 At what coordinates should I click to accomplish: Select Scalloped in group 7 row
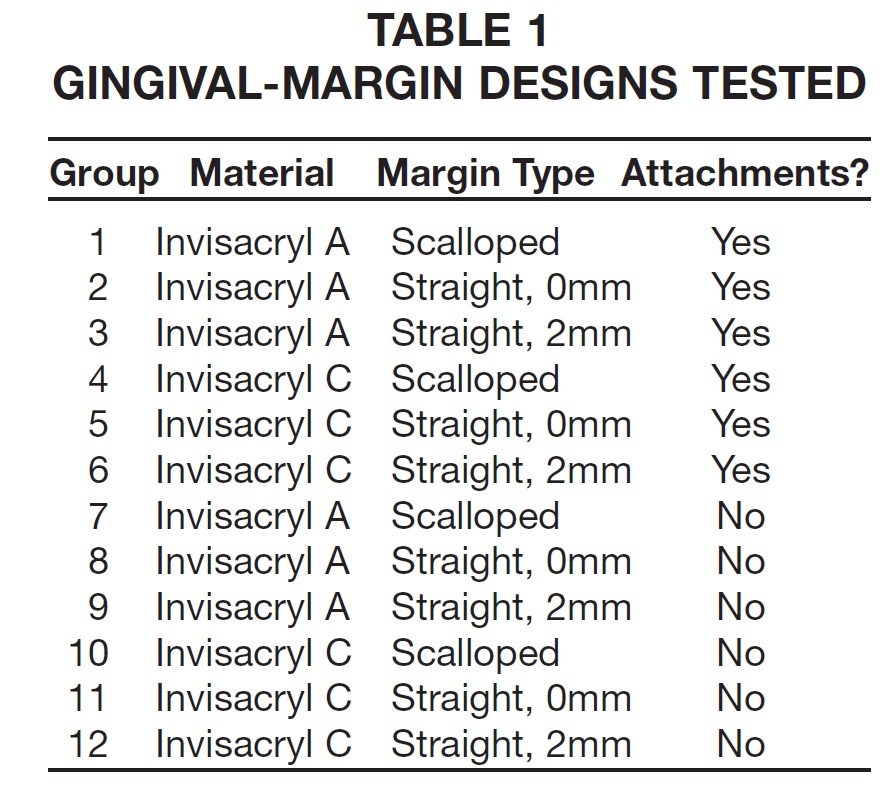click(475, 516)
